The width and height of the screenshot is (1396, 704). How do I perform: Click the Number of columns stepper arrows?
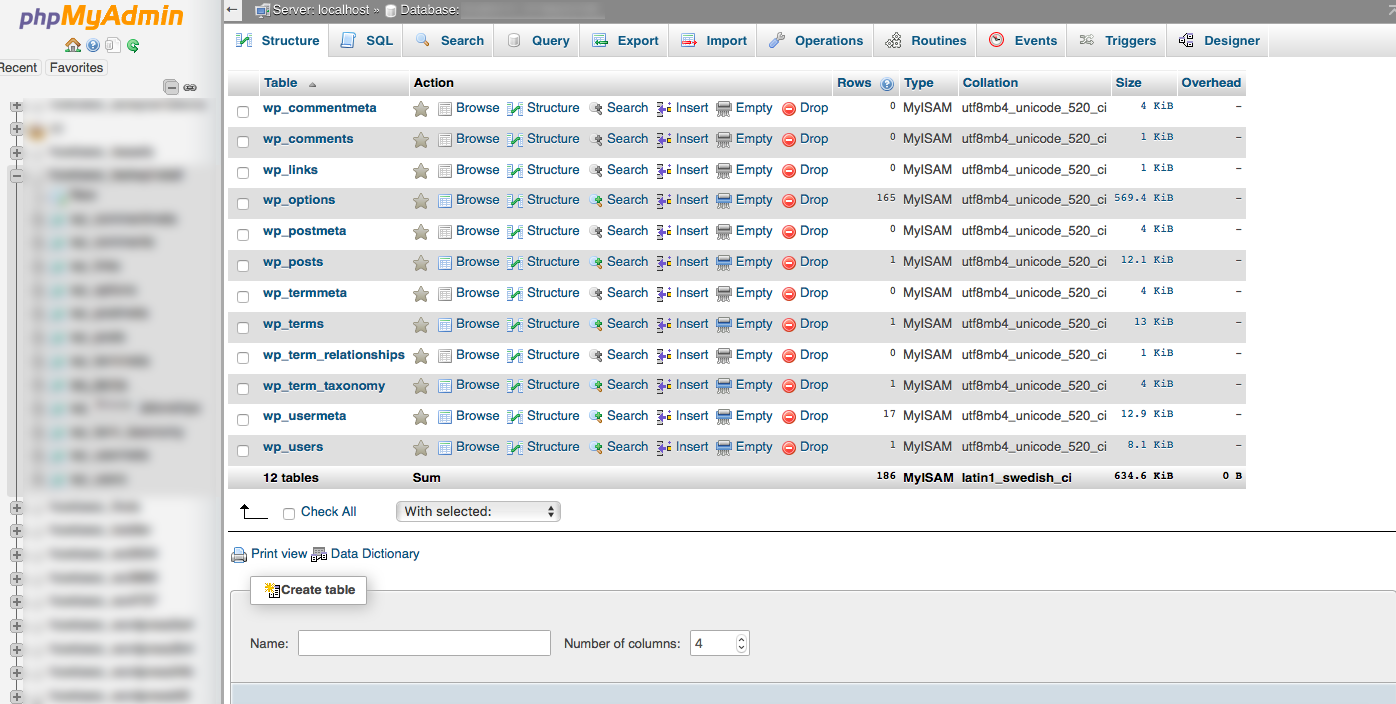(x=741, y=643)
